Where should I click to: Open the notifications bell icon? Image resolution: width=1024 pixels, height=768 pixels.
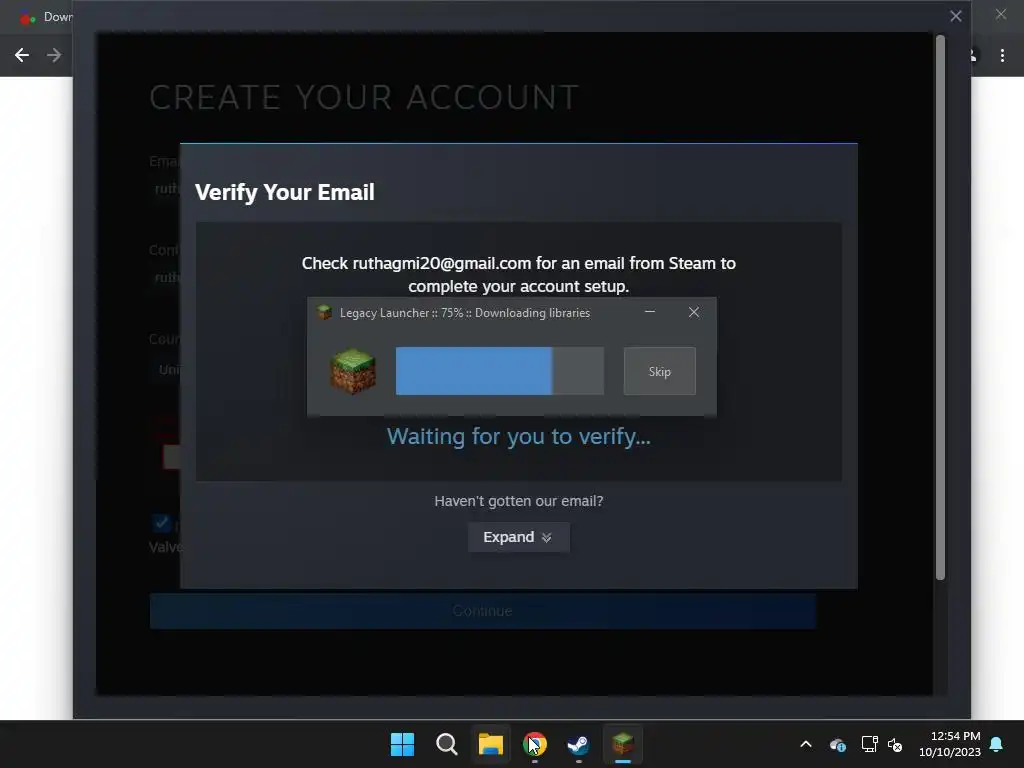tap(997, 744)
